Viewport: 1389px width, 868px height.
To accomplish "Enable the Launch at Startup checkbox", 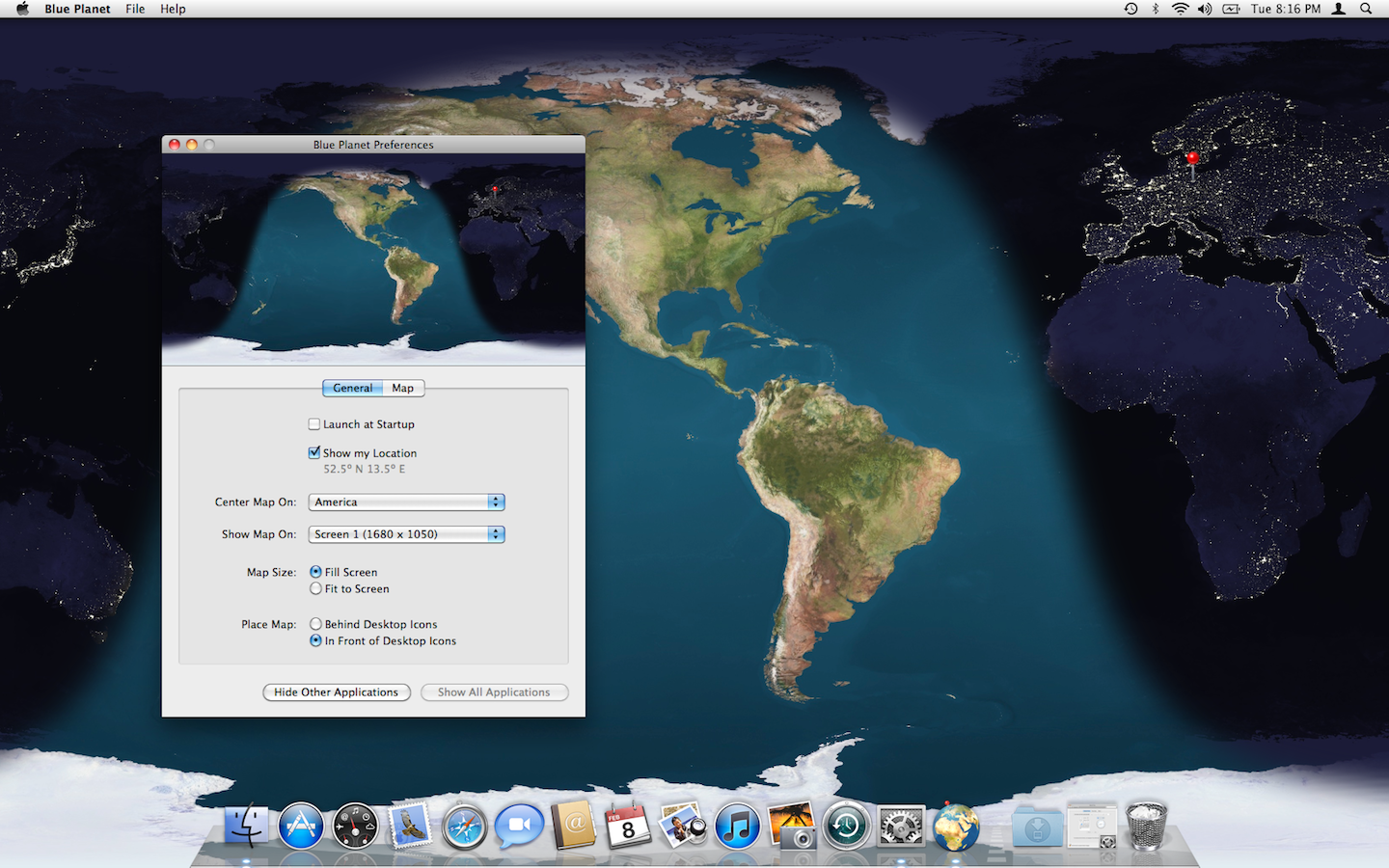I will click(314, 424).
